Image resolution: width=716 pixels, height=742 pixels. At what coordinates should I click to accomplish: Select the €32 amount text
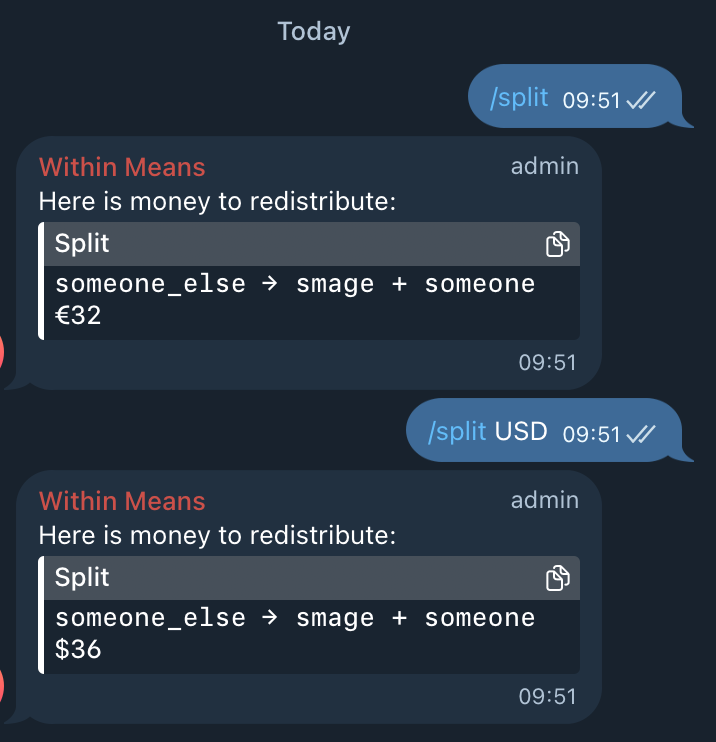pyautogui.click(x=78, y=315)
